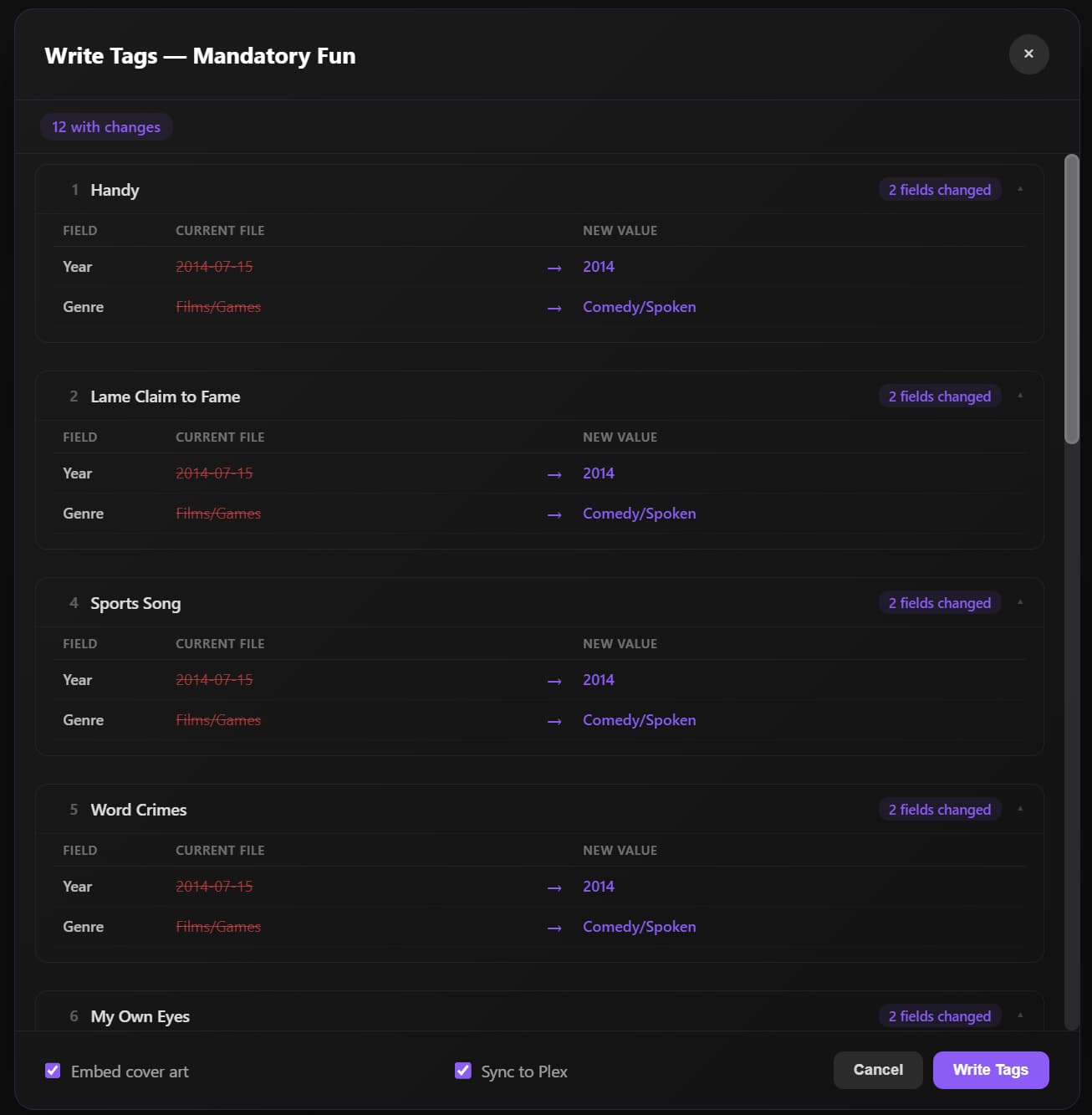This screenshot has width=1092, height=1115.
Task: Click the 12 with changes filter
Action: pyautogui.click(x=106, y=127)
